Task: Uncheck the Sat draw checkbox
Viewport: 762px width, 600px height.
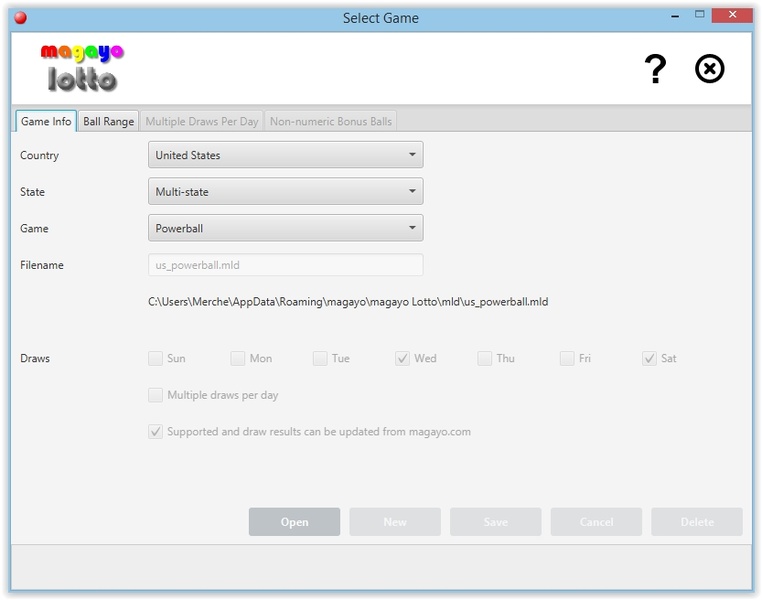Action: pos(649,359)
